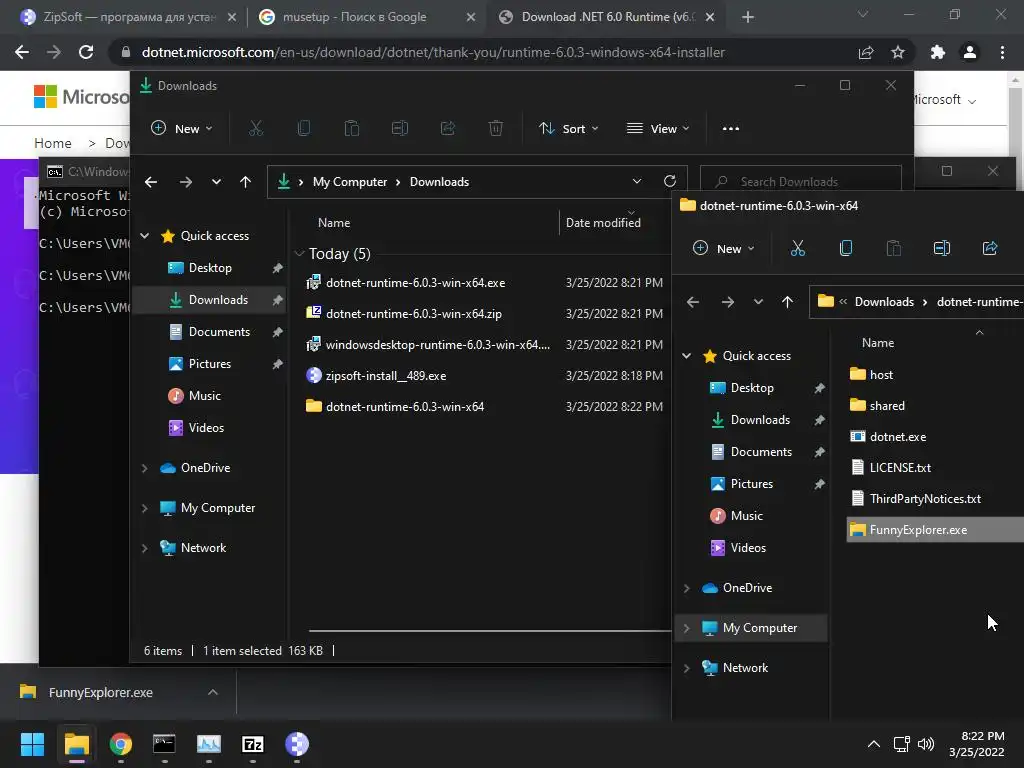Sort by Name column in Downloads window
This screenshot has height=768, width=1024.
[x=334, y=223]
